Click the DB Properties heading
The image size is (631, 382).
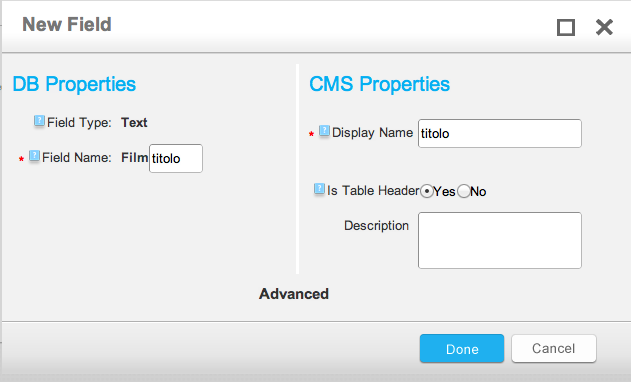pyautogui.click(x=74, y=85)
